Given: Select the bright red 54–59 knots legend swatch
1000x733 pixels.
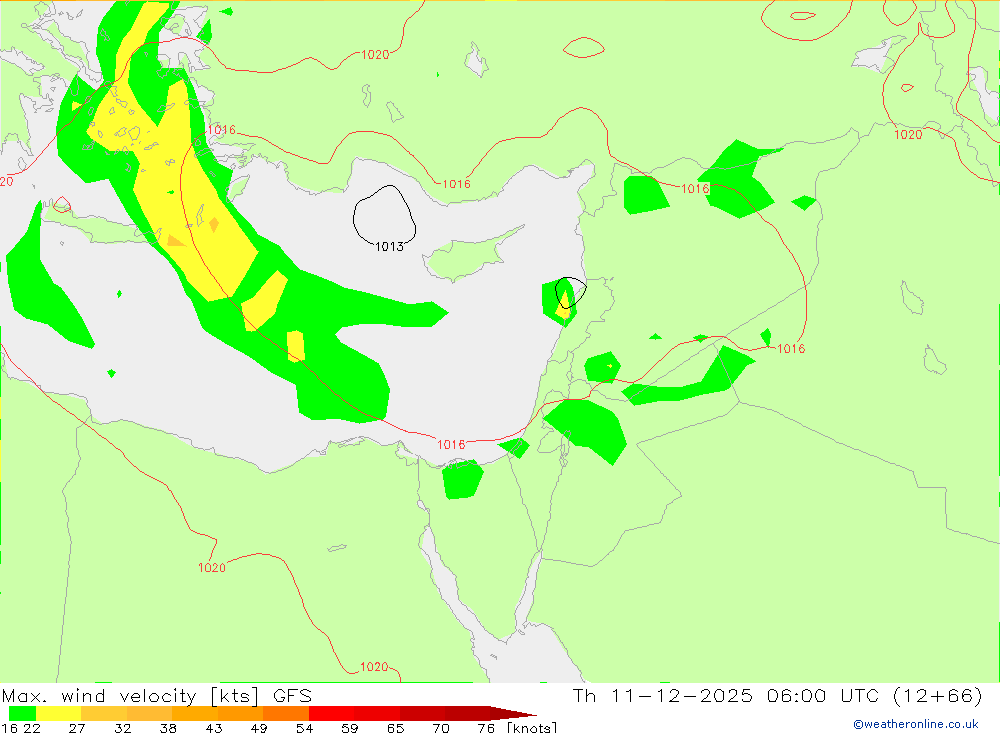Looking at the screenshot, I should [x=331, y=713].
